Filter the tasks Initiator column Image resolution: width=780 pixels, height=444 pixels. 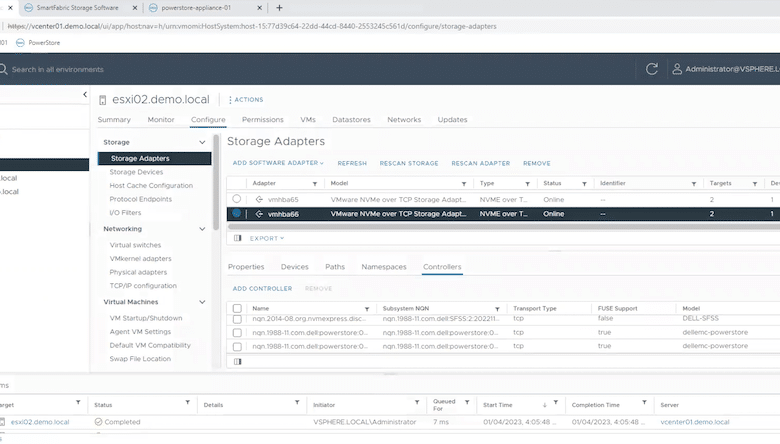(x=417, y=402)
